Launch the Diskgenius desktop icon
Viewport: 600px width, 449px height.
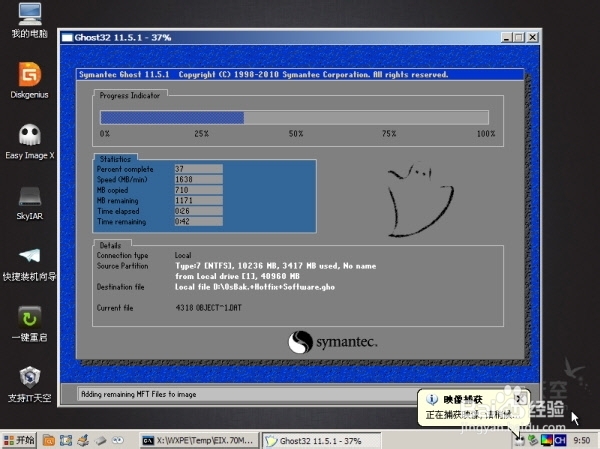29,80
